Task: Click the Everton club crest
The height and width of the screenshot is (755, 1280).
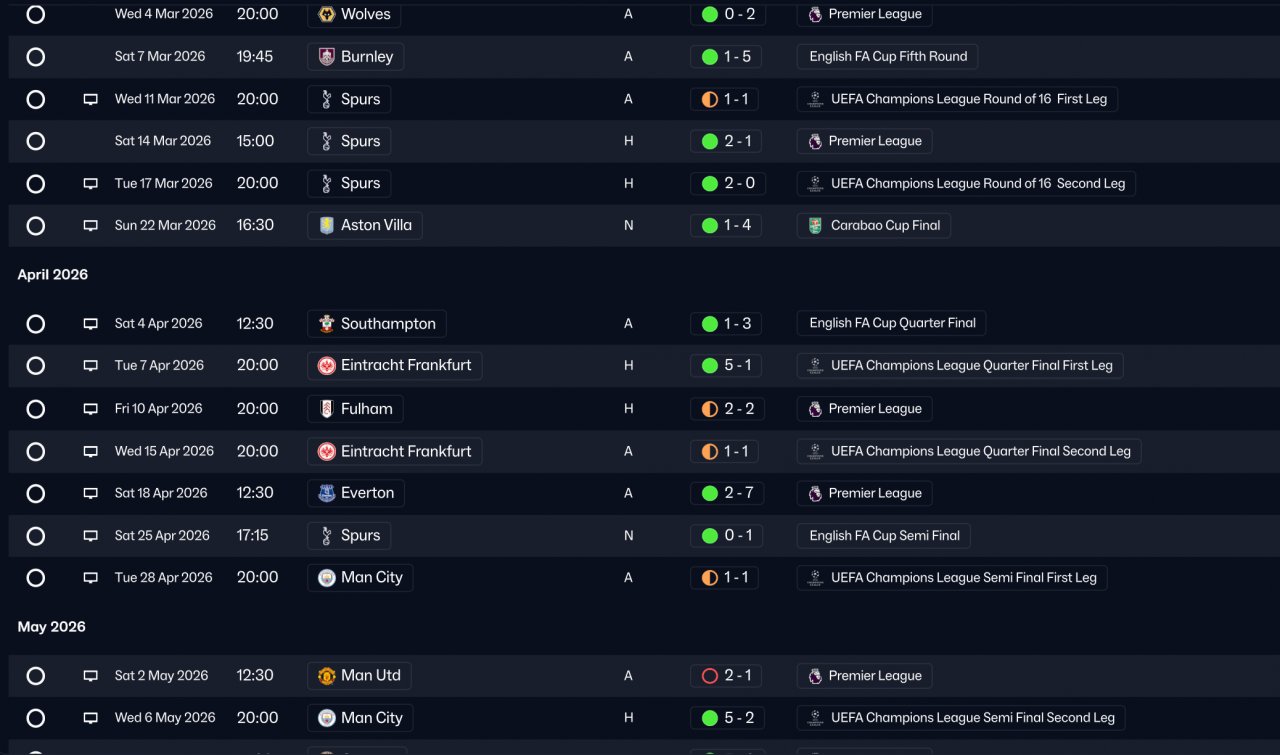Action: pyautogui.click(x=326, y=493)
